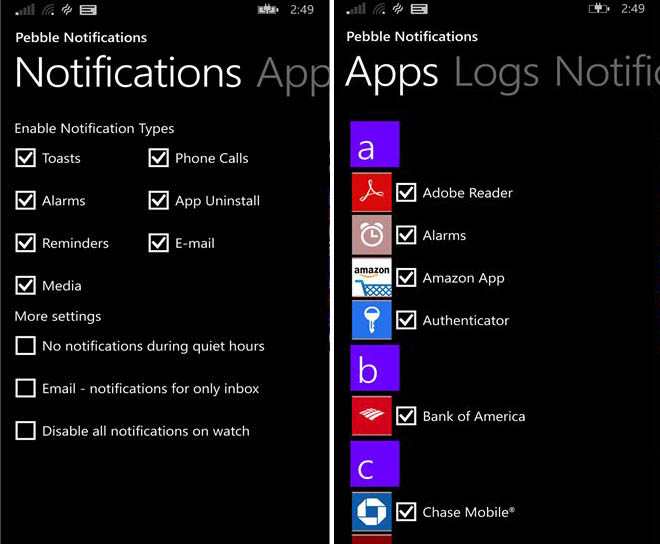This screenshot has height=544, width=660.
Task: Tap the battery icon on left screen
Action: [x=268, y=10]
